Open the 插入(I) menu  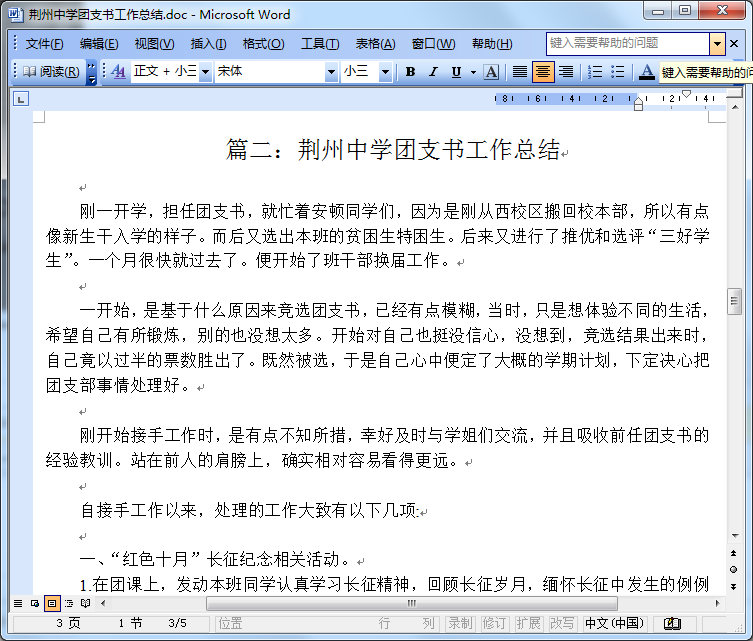point(208,44)
